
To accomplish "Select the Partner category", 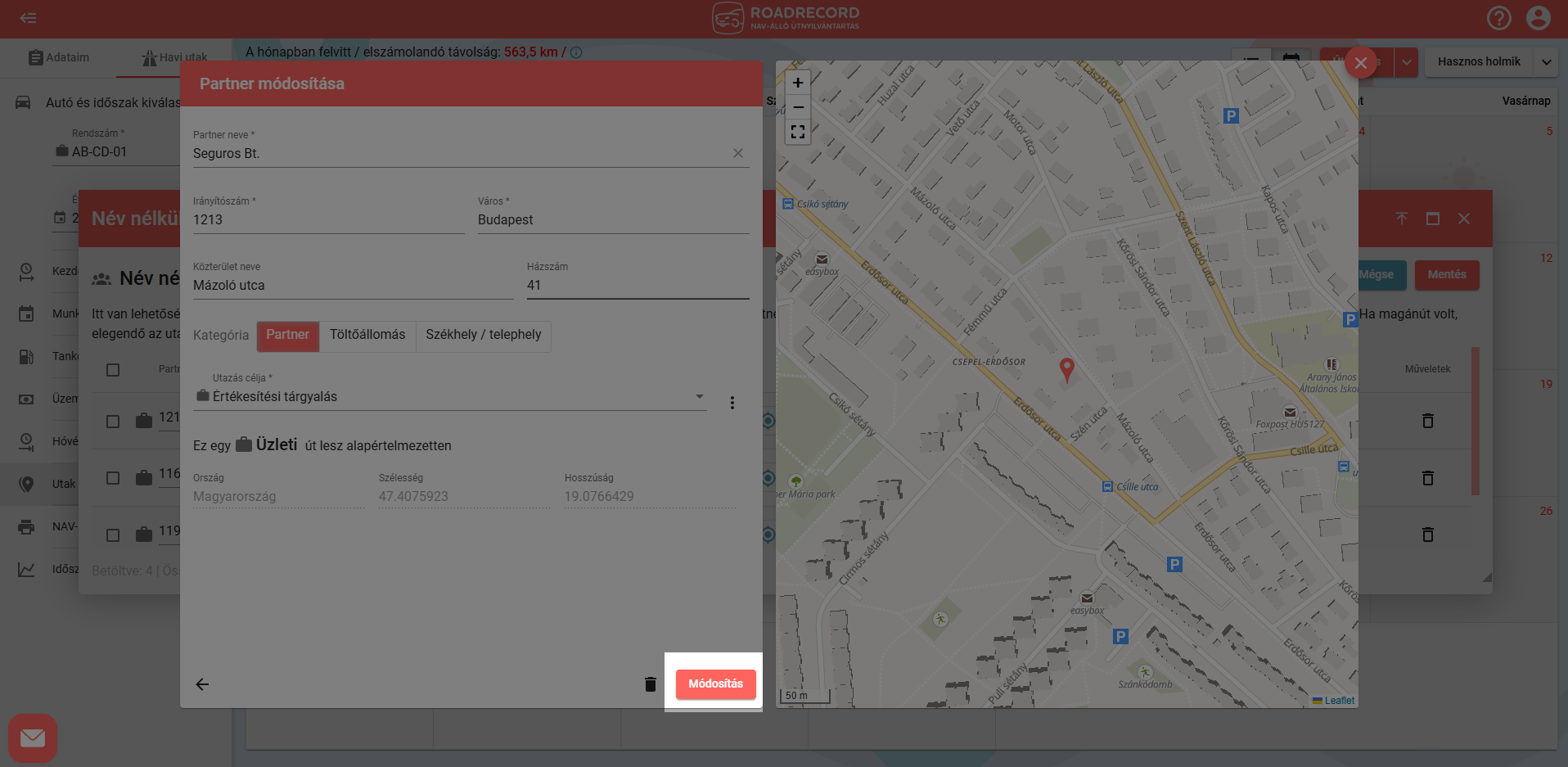I will click(x=287, y=335).
